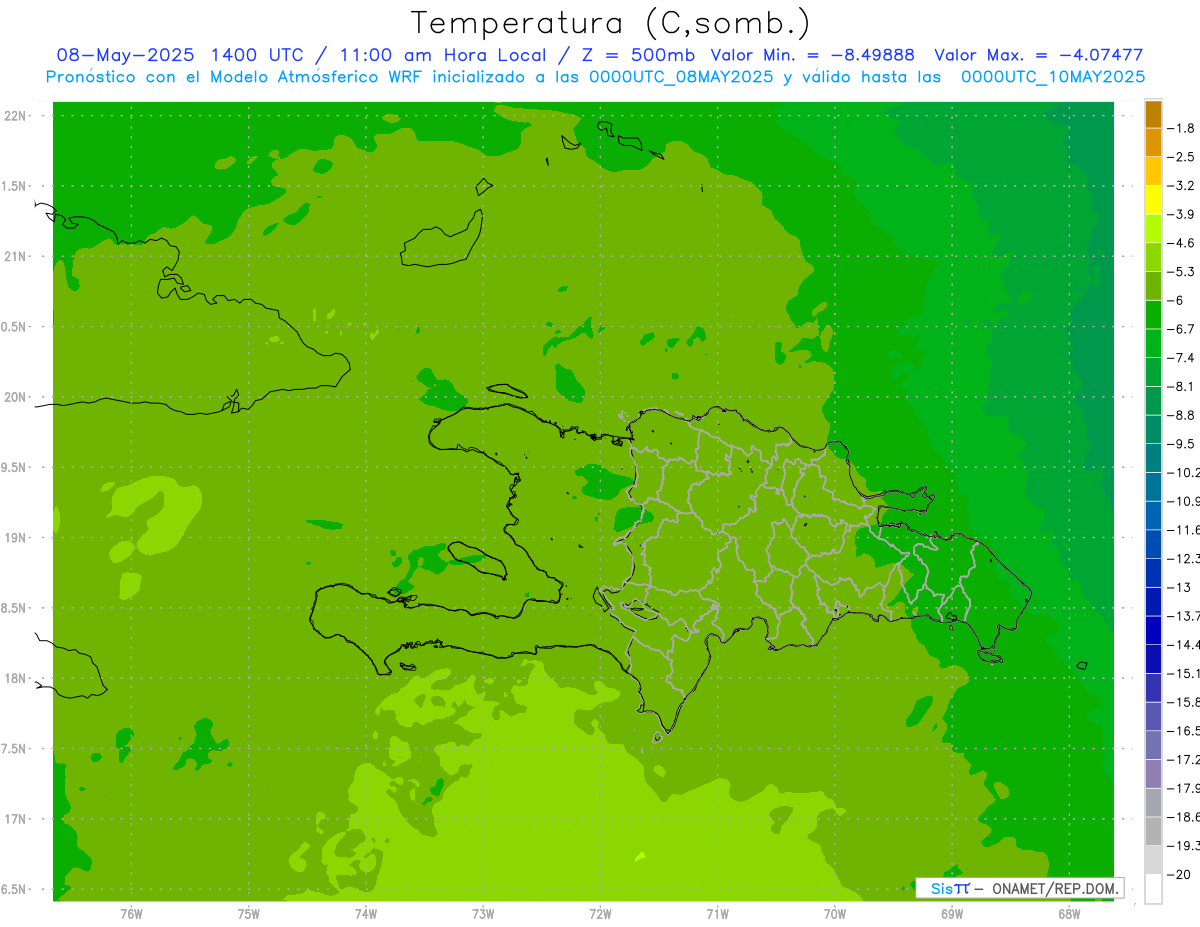The image size is (1200, 927).
Task: Click the "11:00 am Hora Local" text
Action: [443, 56]
